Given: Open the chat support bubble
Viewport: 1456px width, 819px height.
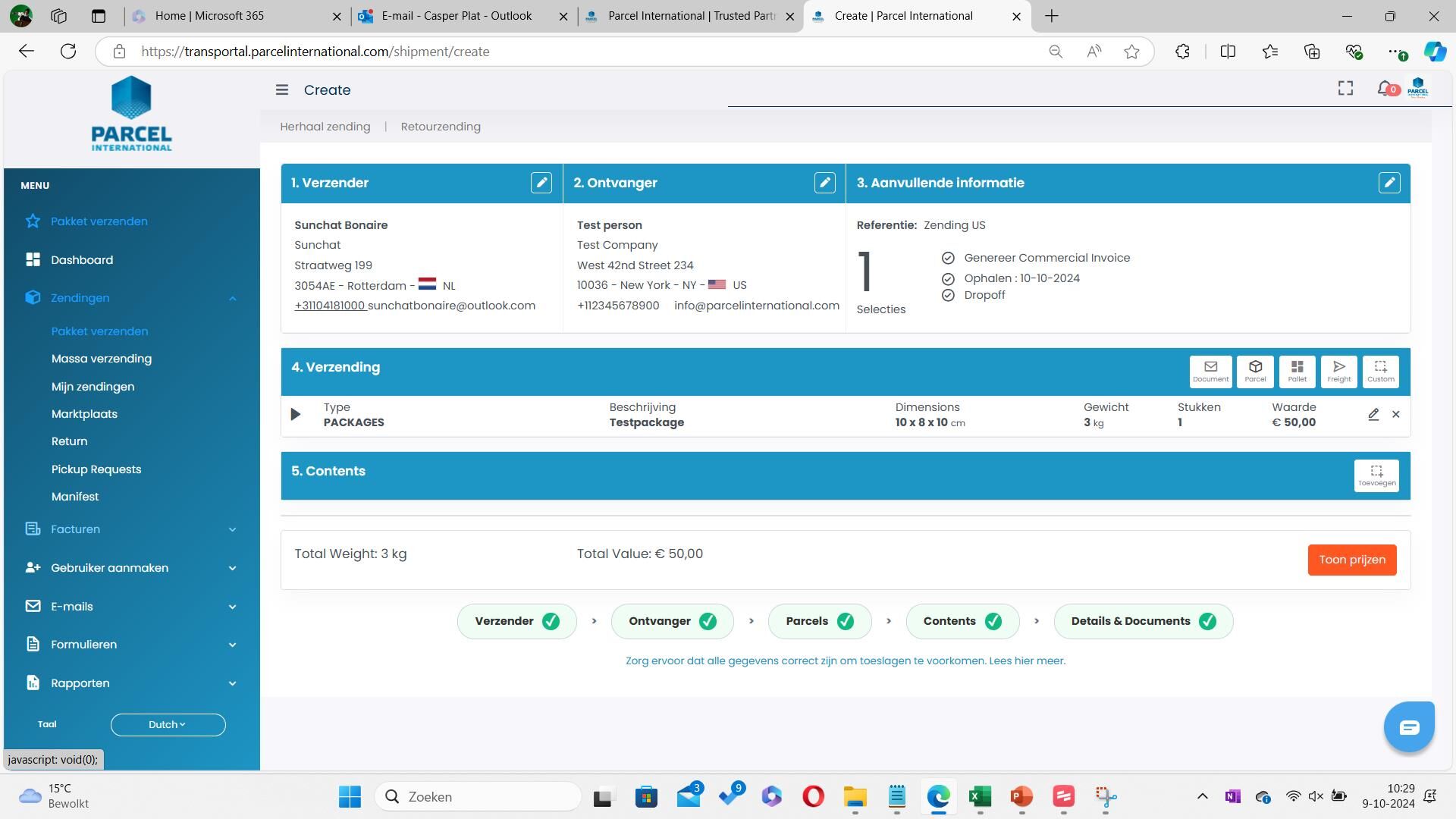Looking at the screenshot, I should [1408, 727].
